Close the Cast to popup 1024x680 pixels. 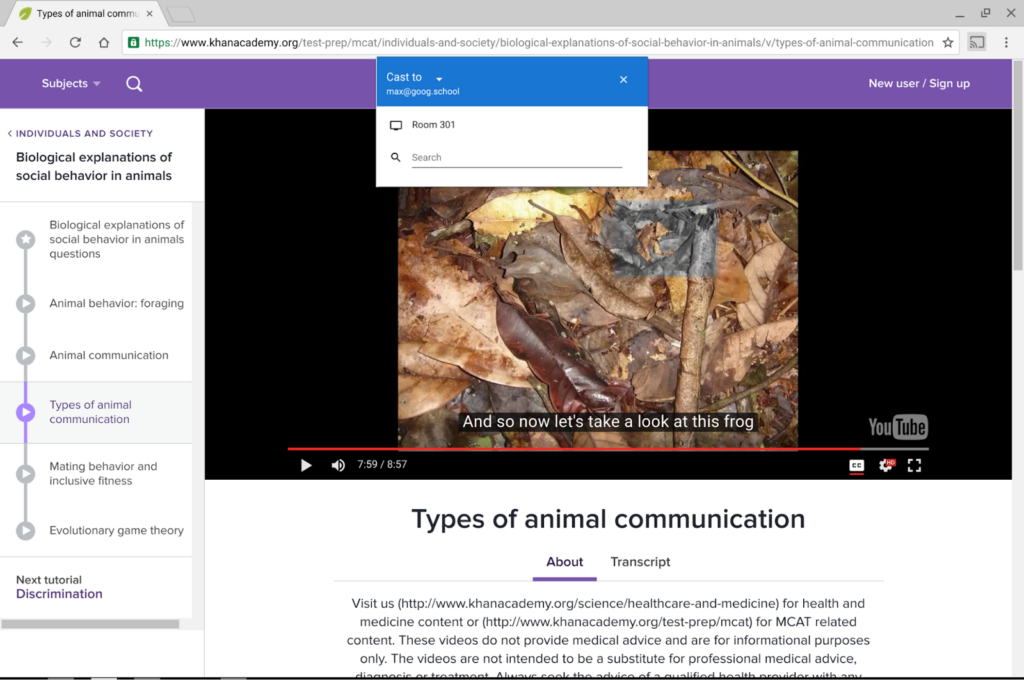623,80
